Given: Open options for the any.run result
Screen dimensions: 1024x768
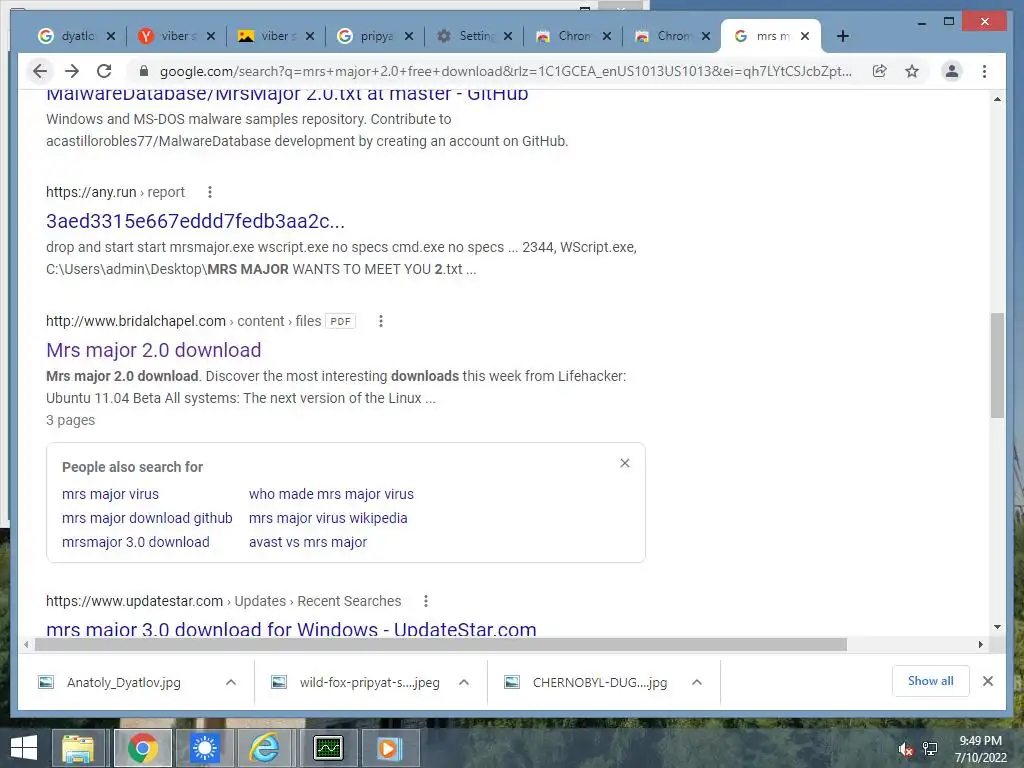Looking at the screenshot, I should coord(210,192).
